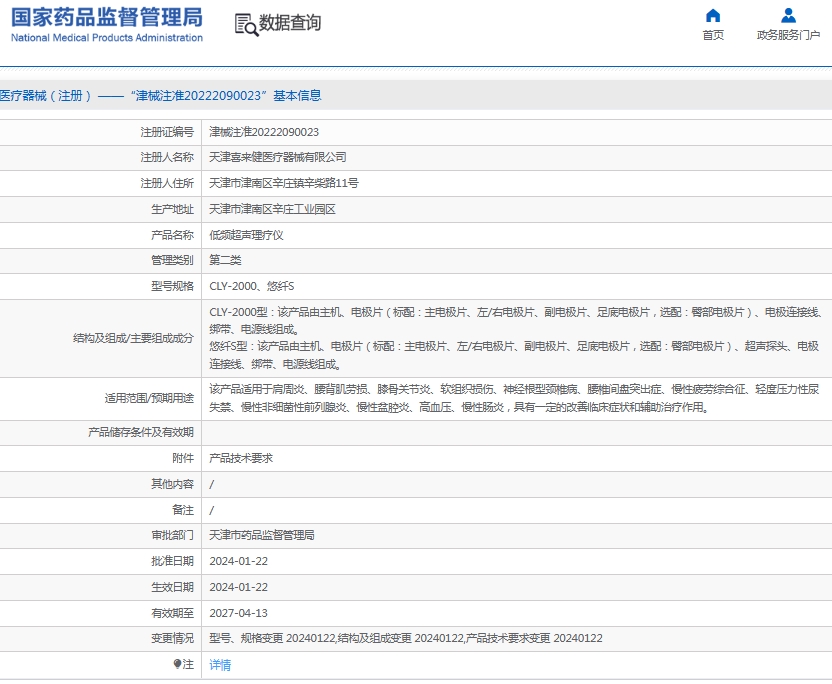
Task: Select expiry date 2027-04-13
Action: tap(238, 613)
